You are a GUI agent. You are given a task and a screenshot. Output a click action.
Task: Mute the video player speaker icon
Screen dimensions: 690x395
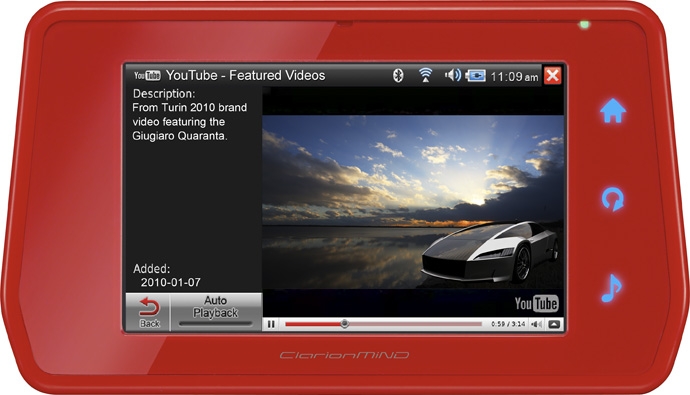tap(536, 324)
